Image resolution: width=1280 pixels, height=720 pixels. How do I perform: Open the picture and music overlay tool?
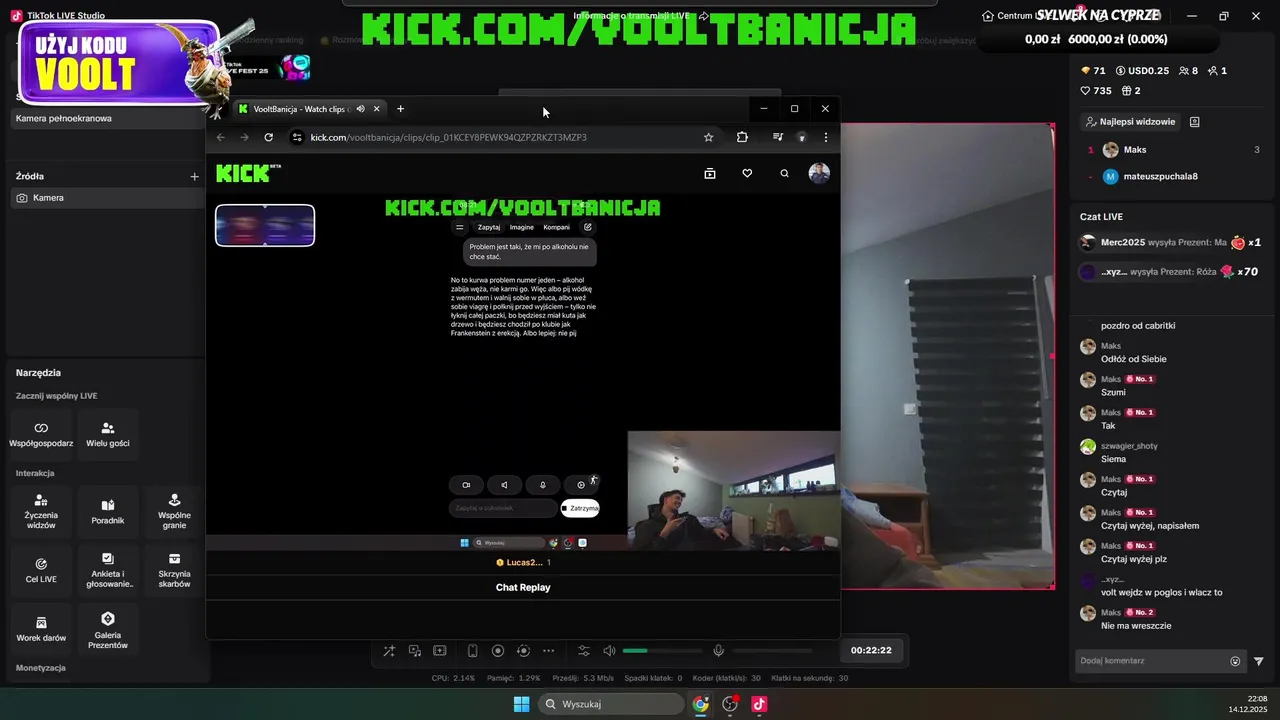point(414,651)
